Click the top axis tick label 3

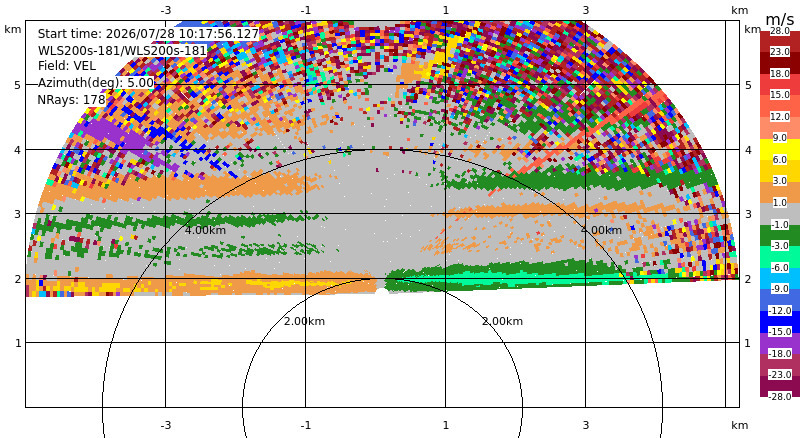(585, 10)
